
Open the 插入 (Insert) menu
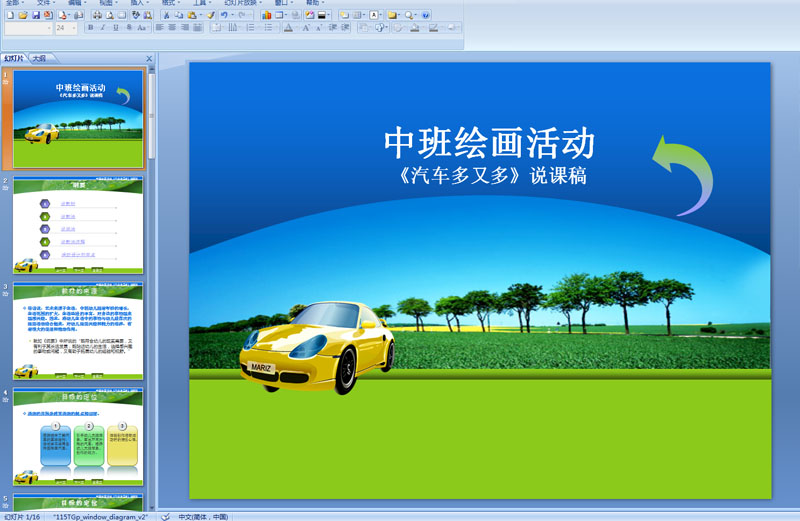139,3
